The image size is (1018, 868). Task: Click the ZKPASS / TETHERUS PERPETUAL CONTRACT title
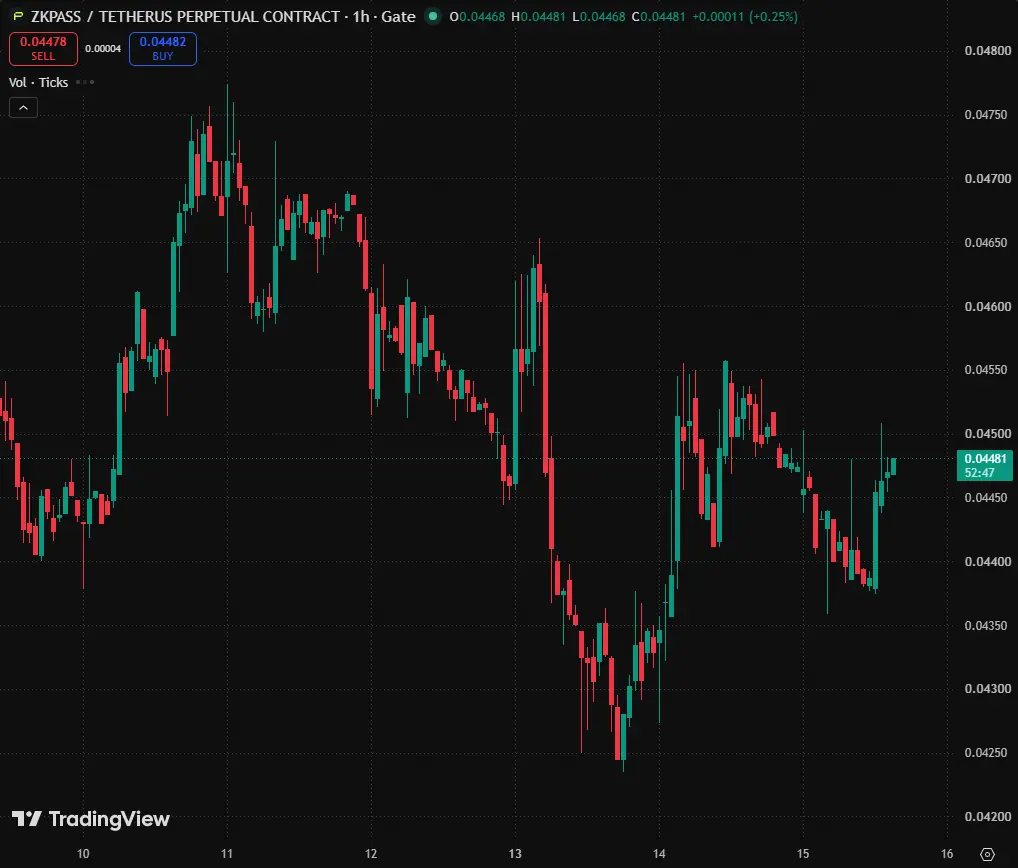coord(185,17)
